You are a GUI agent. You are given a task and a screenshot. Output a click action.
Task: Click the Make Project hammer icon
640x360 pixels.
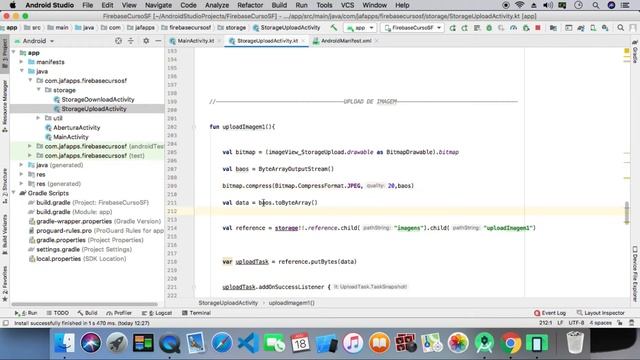pyautogui.click(x=334, y=28)
